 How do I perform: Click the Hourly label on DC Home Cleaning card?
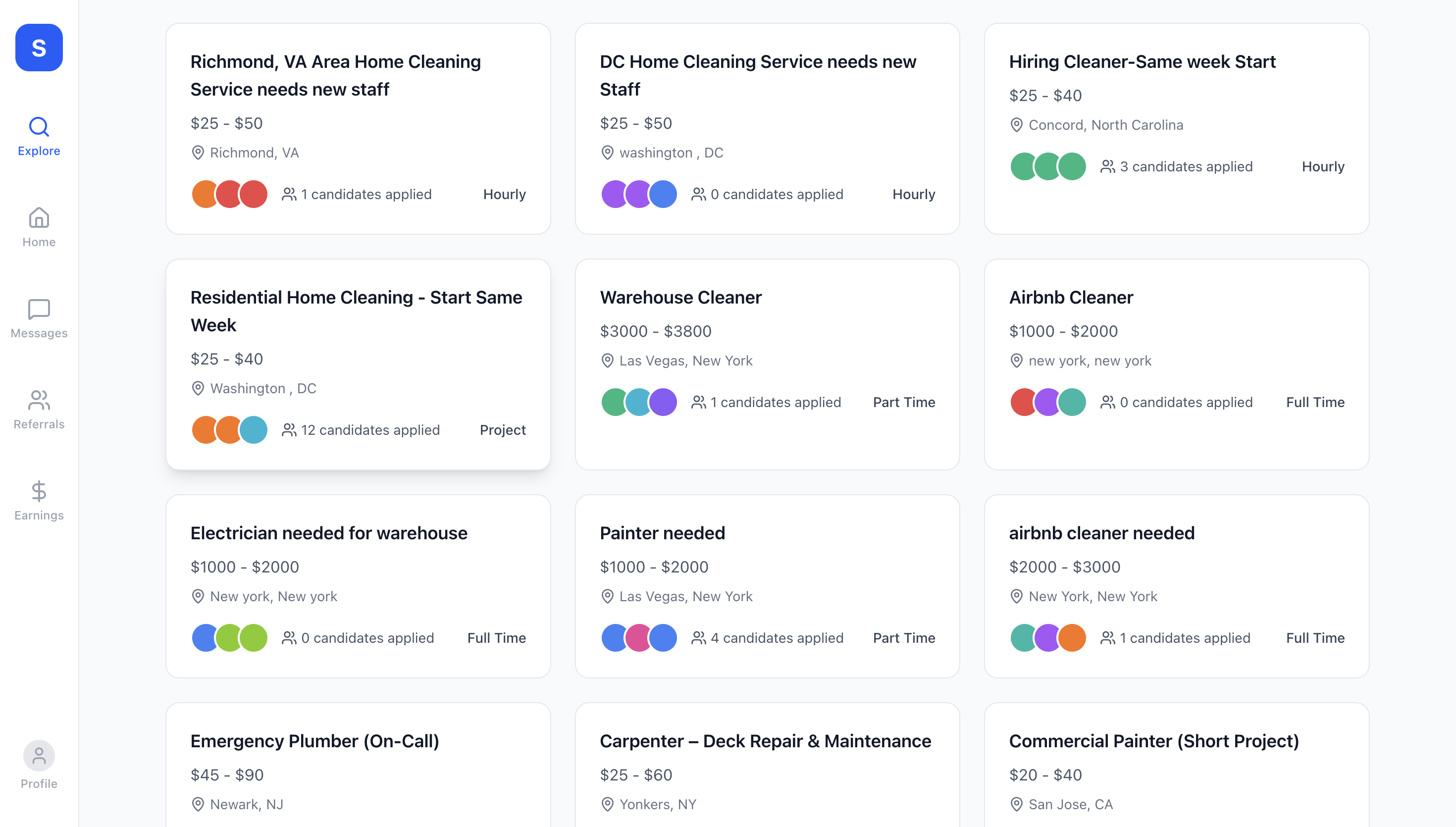point(913,194)
